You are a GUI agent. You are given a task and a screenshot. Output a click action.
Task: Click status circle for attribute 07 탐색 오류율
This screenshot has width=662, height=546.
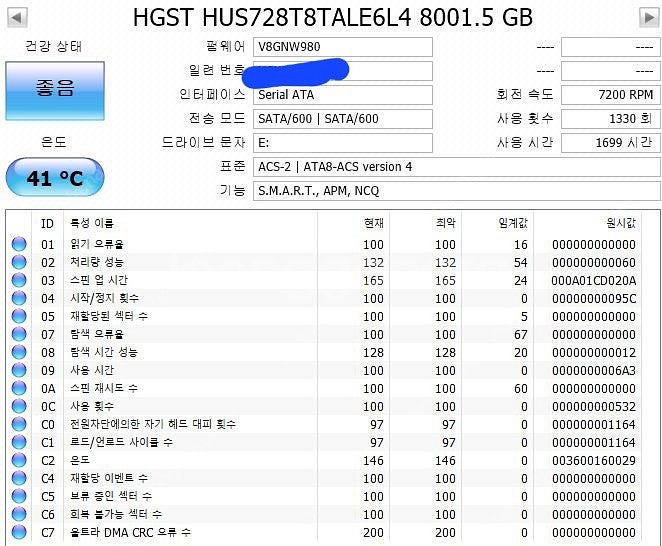pyautogui.click(x=19, y=334)
